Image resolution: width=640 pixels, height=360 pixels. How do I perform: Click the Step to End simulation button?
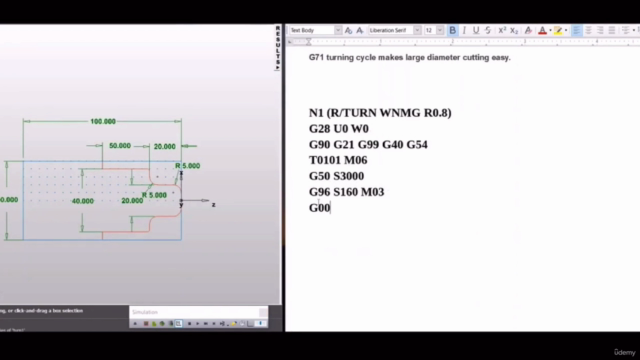(222, 324)
